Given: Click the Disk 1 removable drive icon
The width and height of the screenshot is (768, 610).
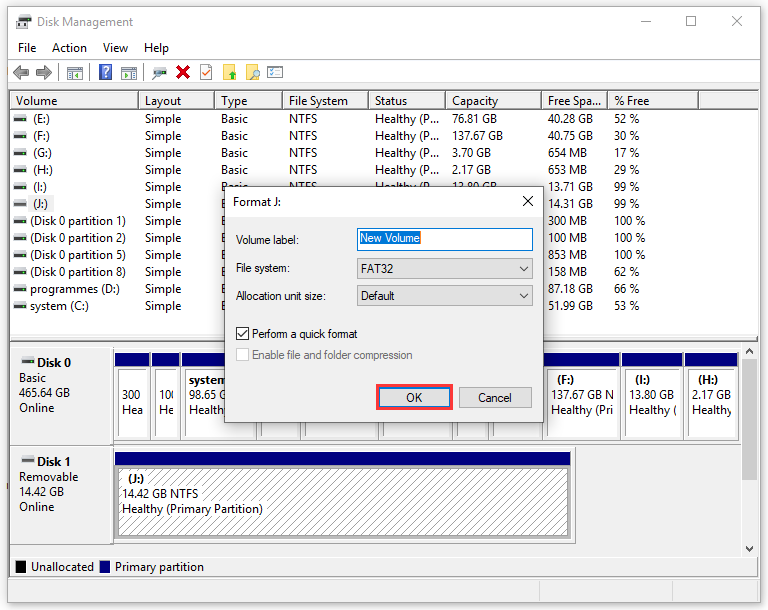Looking at the screenshot, I should (28, 460).
